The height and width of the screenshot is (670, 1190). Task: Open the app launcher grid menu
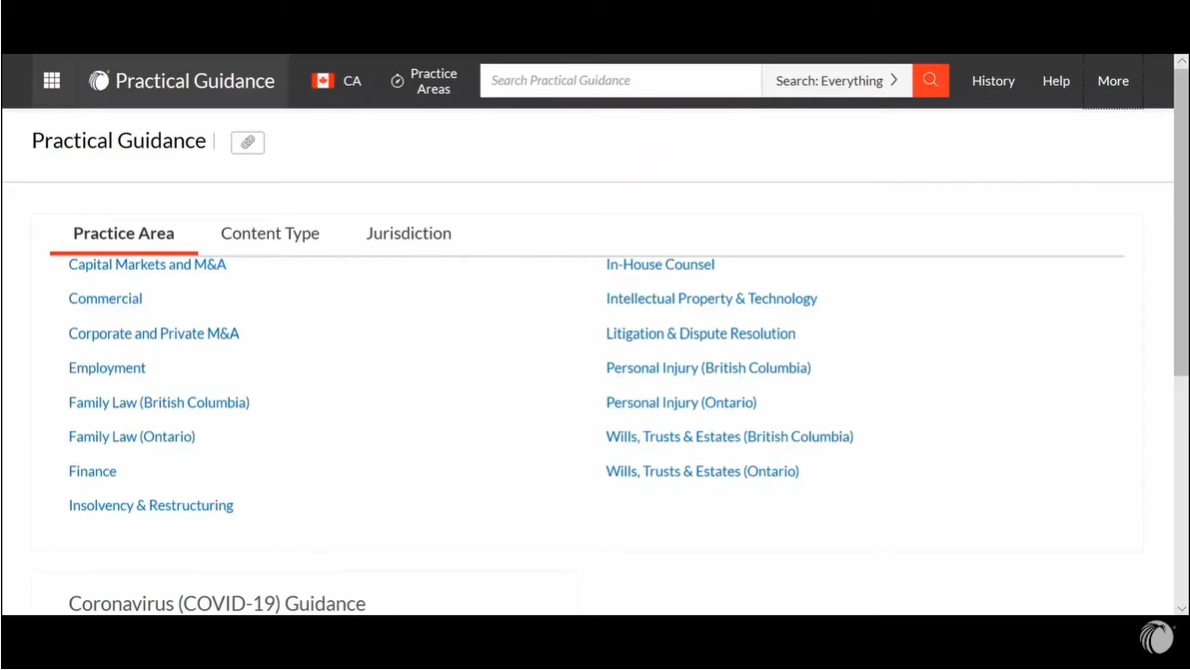(51, 81)
